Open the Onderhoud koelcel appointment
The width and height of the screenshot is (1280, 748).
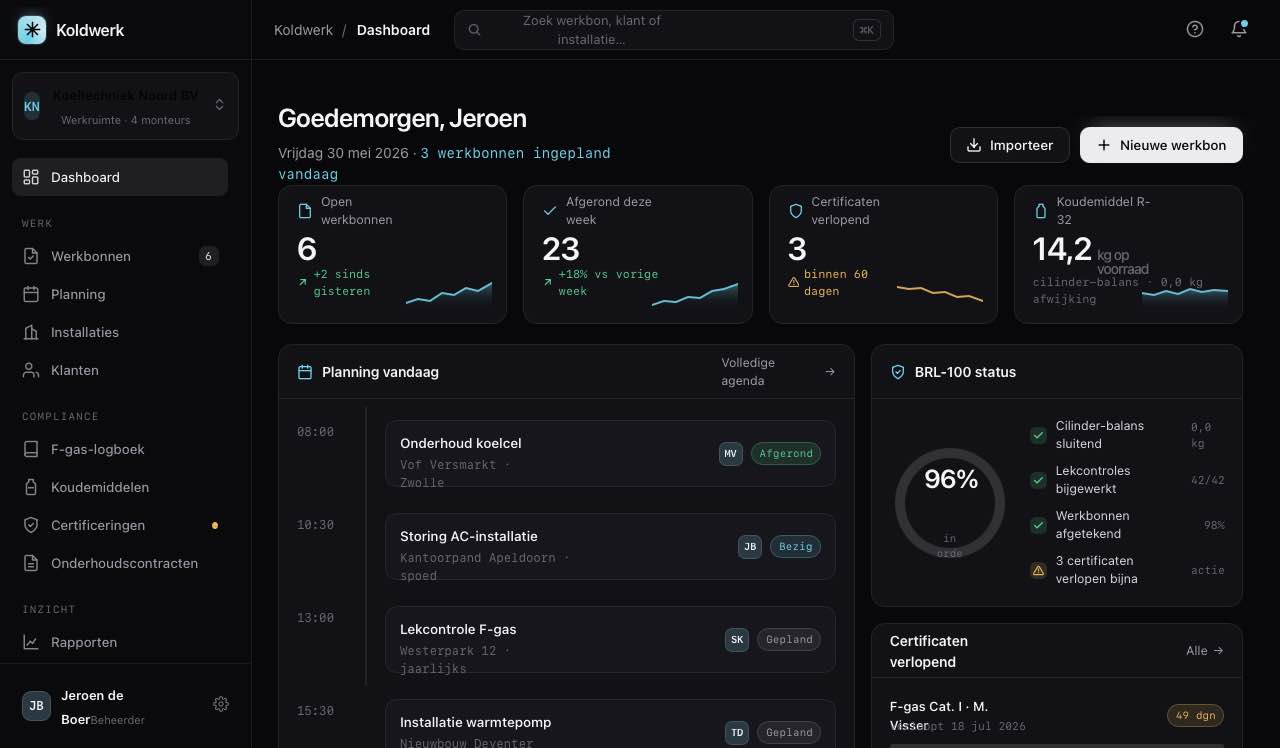(x=610, y=453)
